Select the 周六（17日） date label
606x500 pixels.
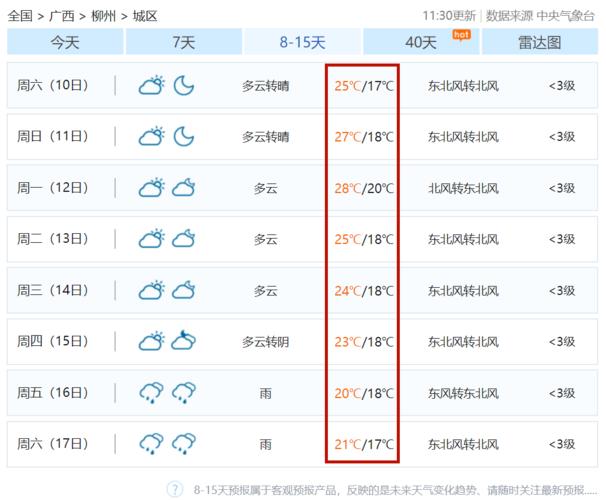coord(53,444)
